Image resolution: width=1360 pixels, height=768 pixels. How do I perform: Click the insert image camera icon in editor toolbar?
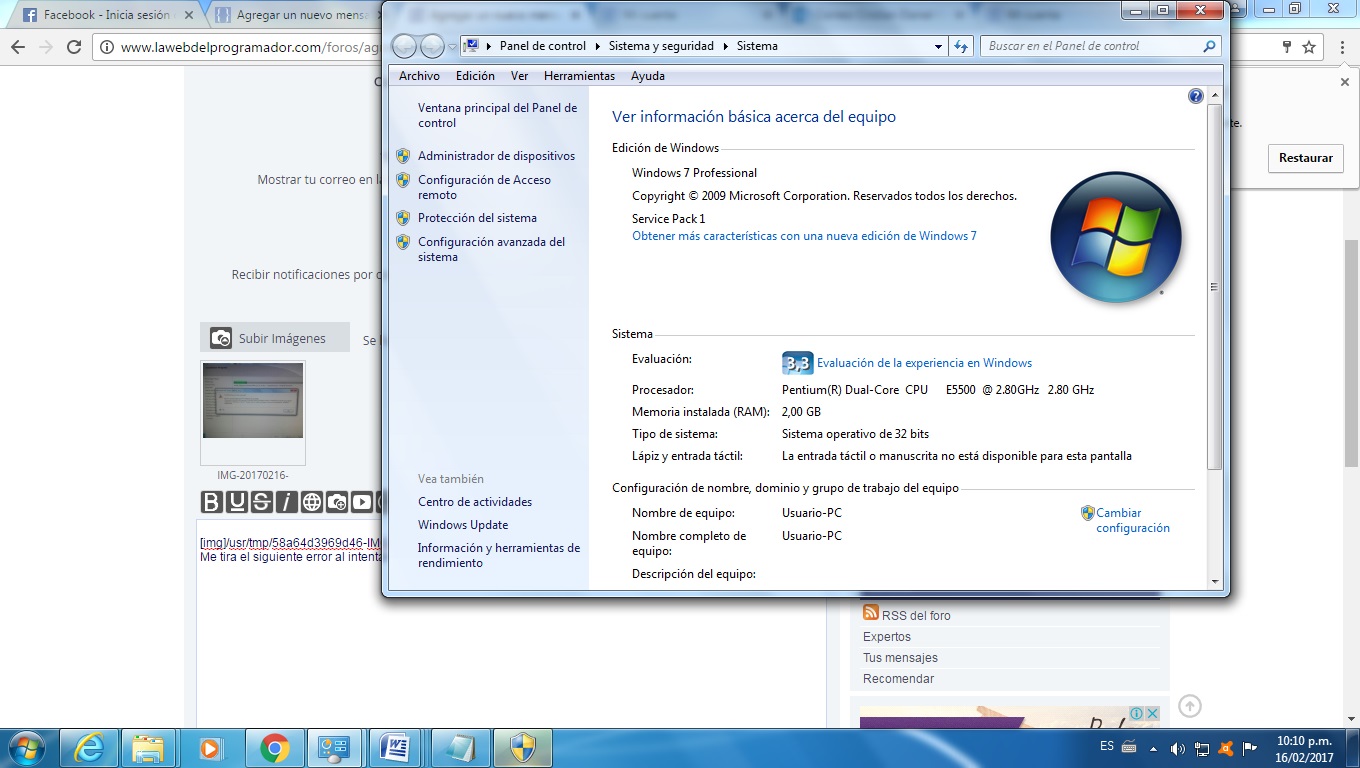pos(337,502)
